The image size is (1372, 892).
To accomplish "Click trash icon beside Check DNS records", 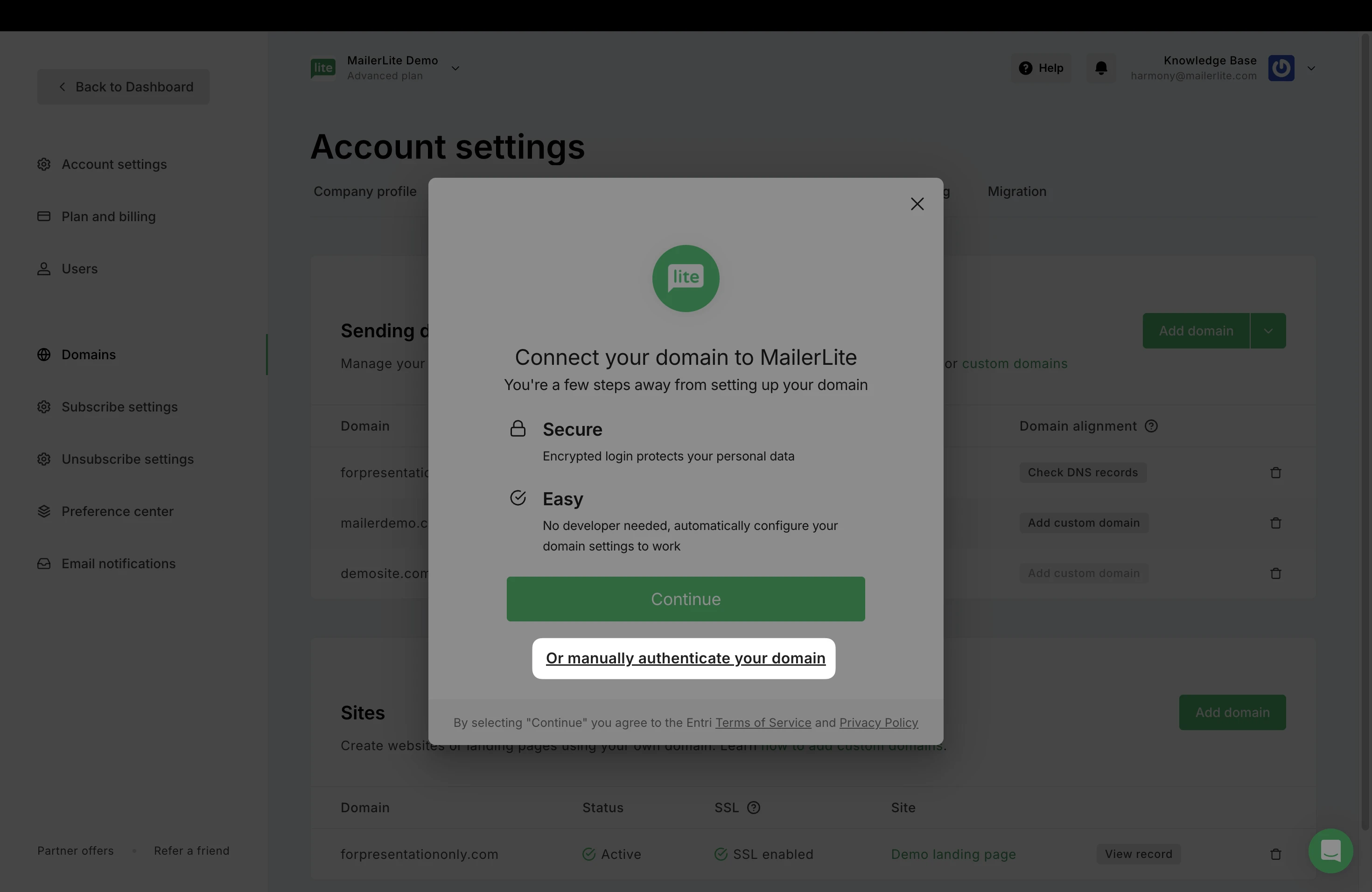I will 1276,473.
